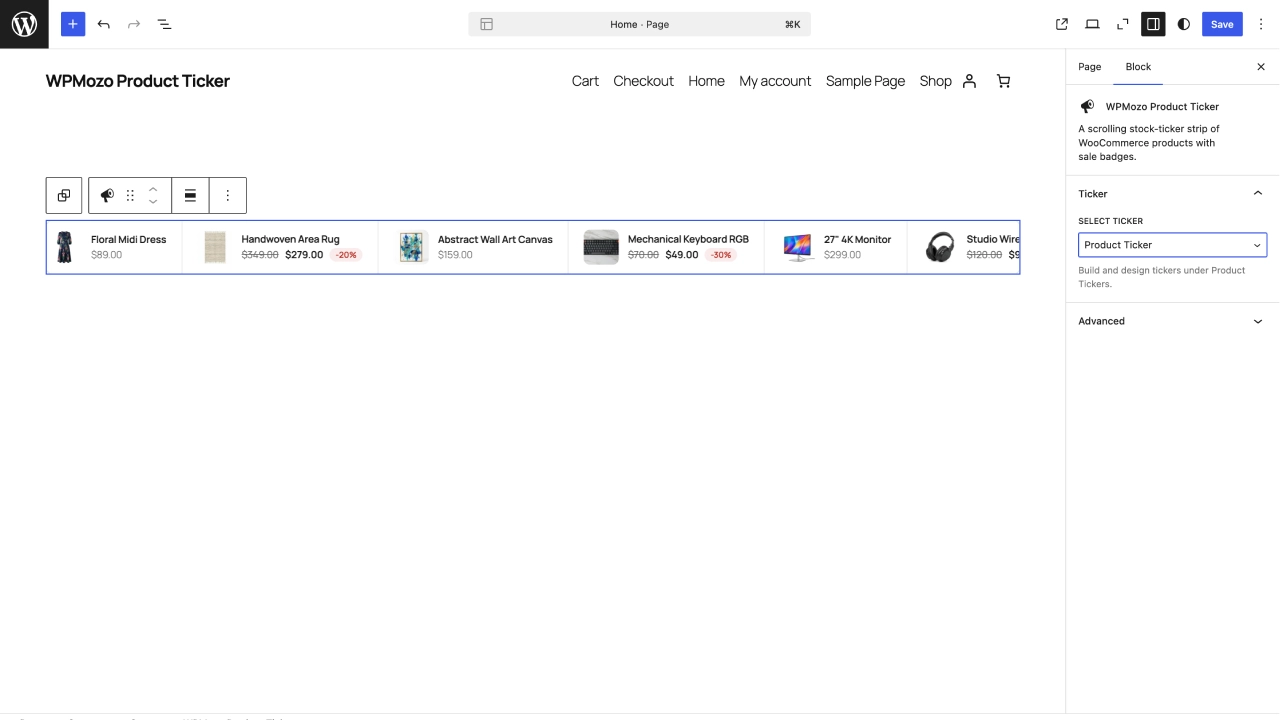Click the block drag handle dots

click(x=130, y=195)
